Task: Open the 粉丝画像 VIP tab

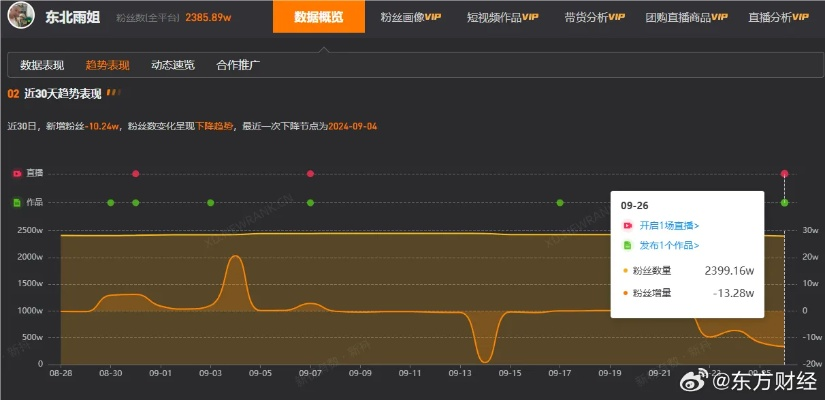Action: click(410, 17)
